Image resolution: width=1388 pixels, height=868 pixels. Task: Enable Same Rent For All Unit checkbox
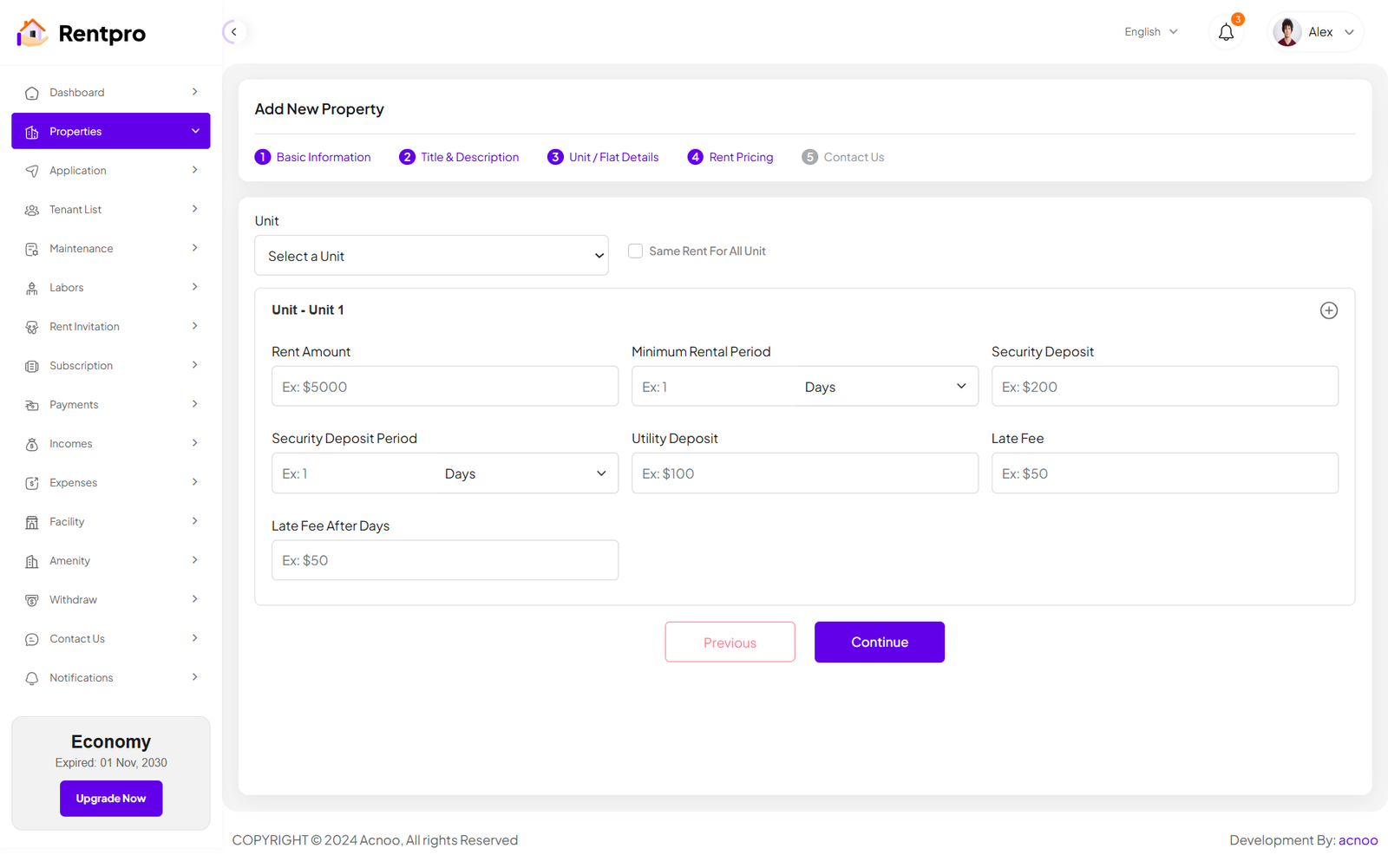pos(635,251)
